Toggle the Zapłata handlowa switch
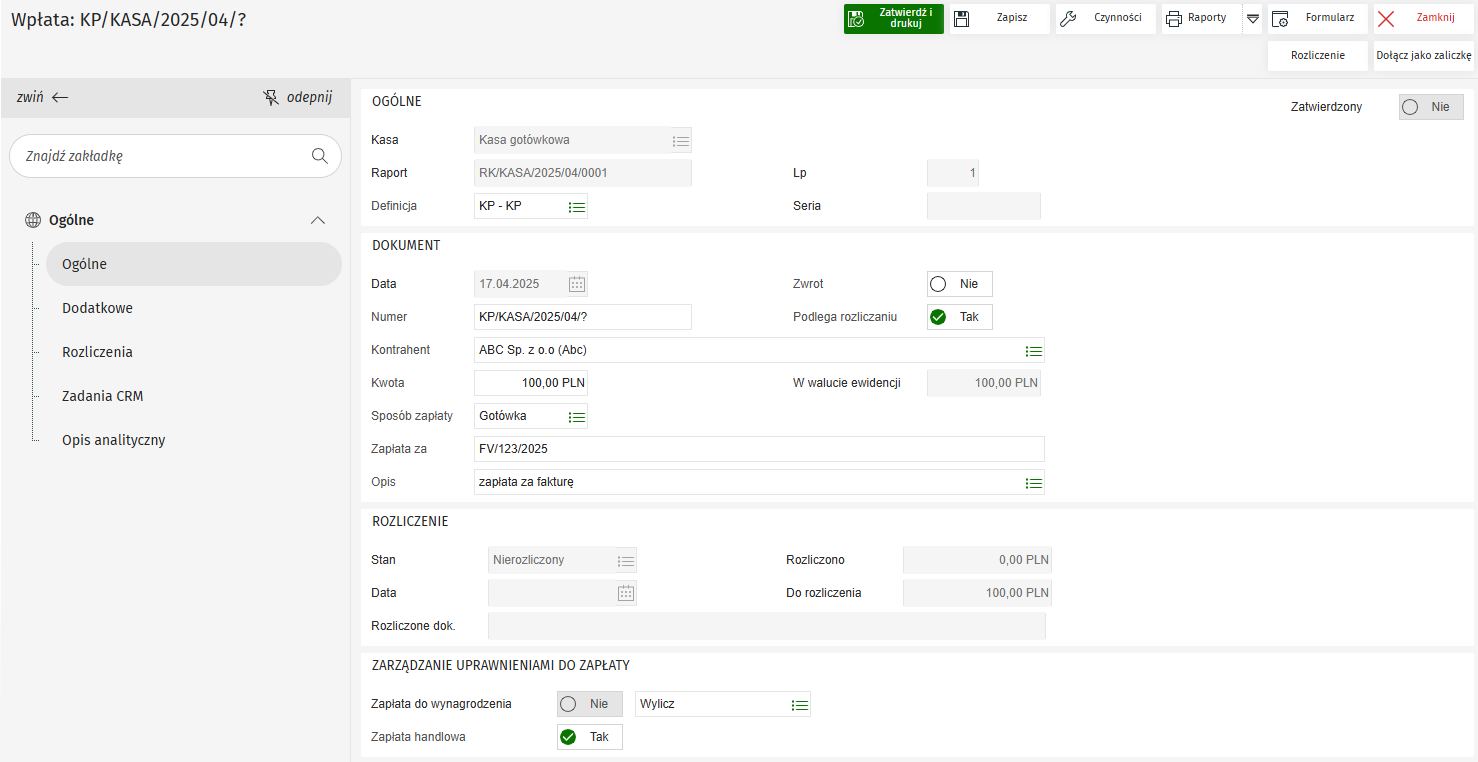Viewport: 1478px width, 762px height. pyautogui.click(x=589, y=737)
